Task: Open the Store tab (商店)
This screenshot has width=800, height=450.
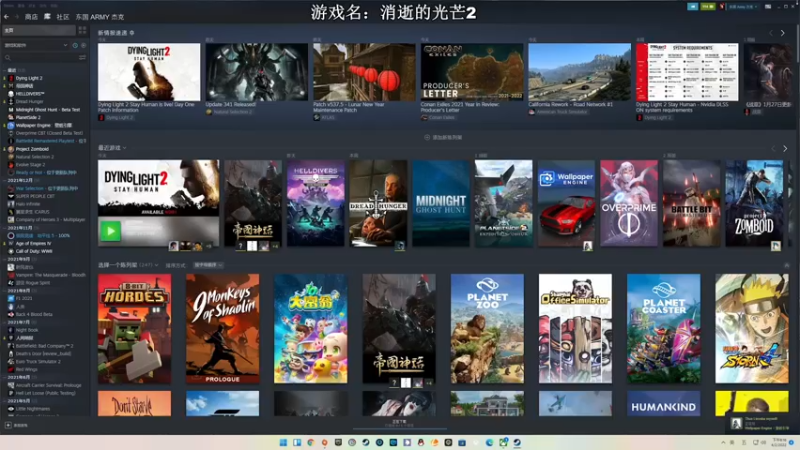Action: click(31, 17)
